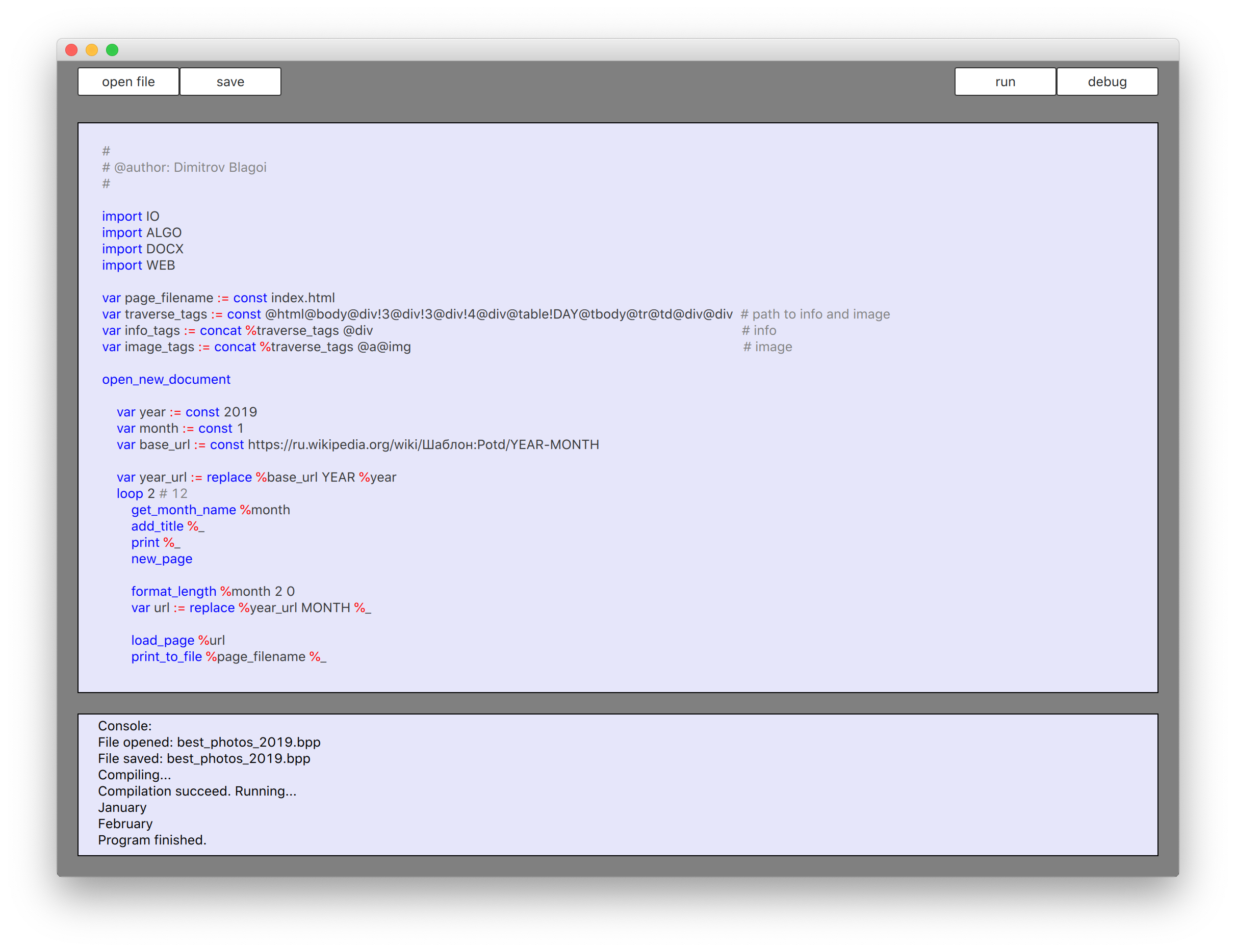Image resolution: width=1236 pixels, height=952 pixels.
Task: Run the program
Action: coord(1005,82)
